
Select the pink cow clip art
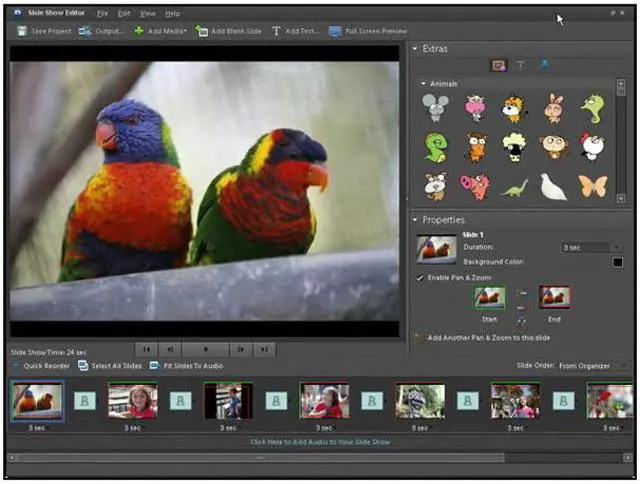[475, 108]
